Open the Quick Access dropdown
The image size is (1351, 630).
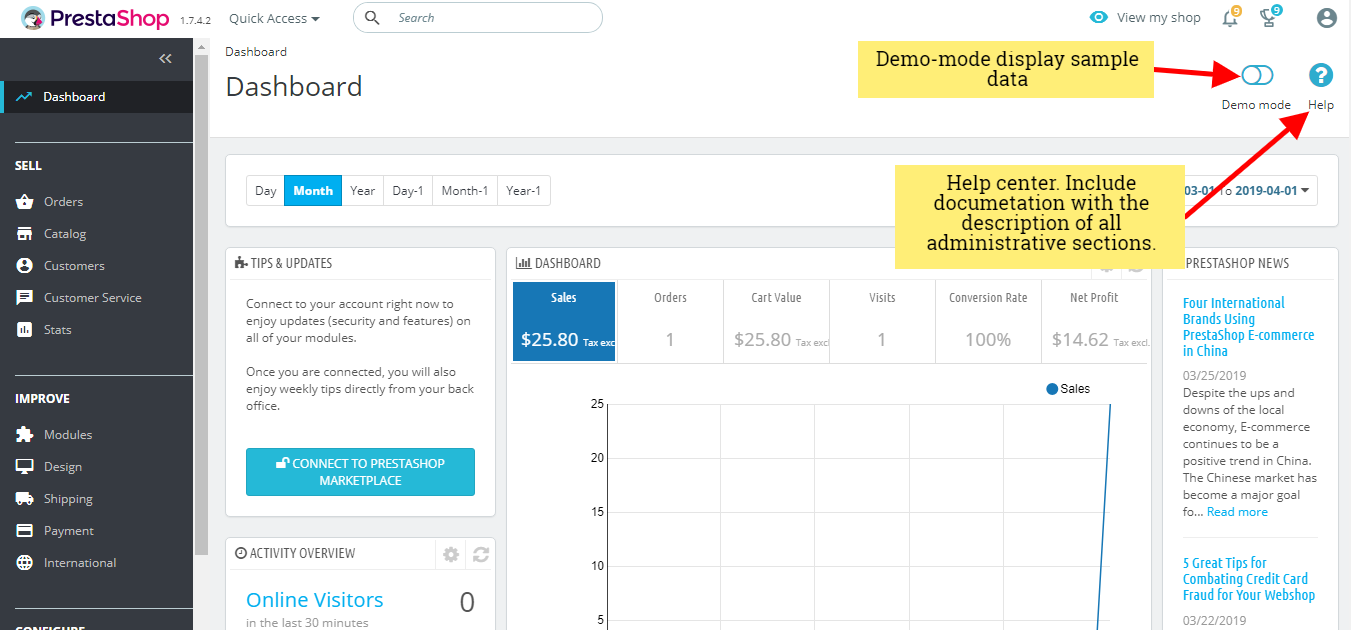coord(274,18)
